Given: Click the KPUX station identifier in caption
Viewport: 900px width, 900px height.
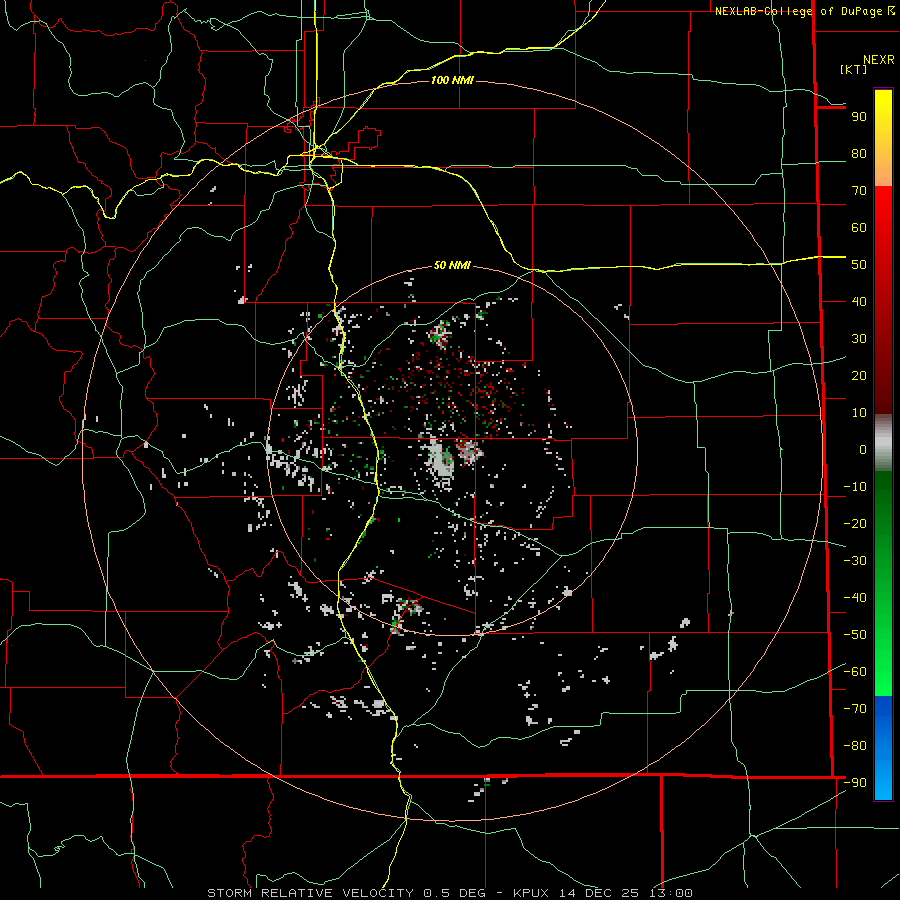Looking at the screenshot, I should pos(531,893).
